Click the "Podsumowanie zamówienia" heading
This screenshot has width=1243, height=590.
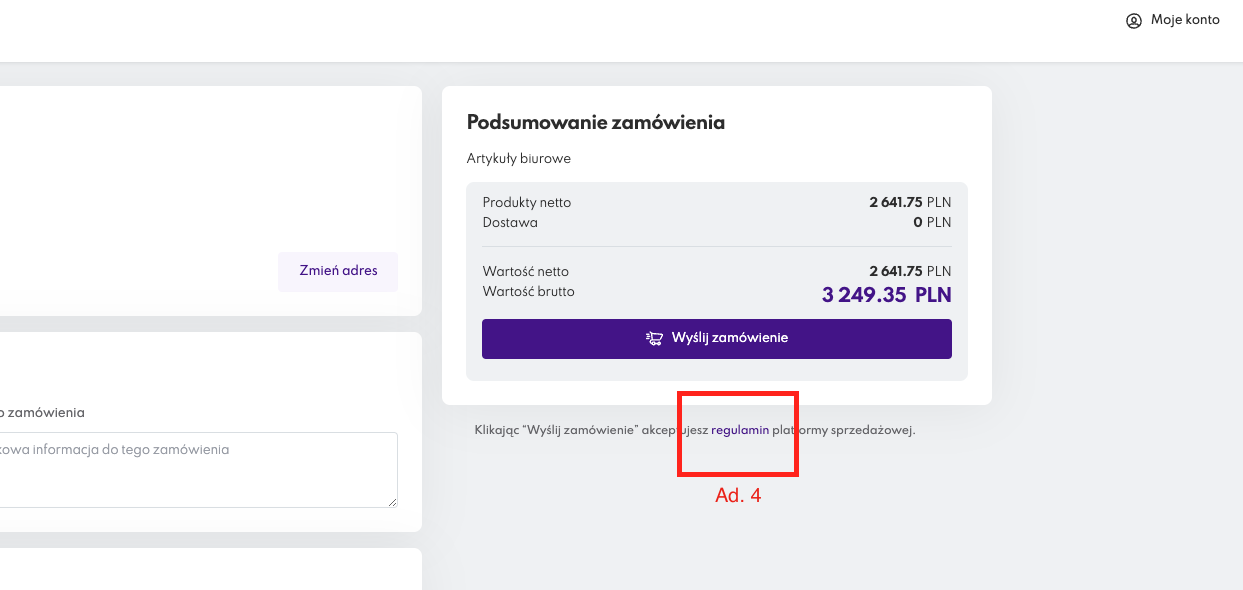[x=595, y=122]
